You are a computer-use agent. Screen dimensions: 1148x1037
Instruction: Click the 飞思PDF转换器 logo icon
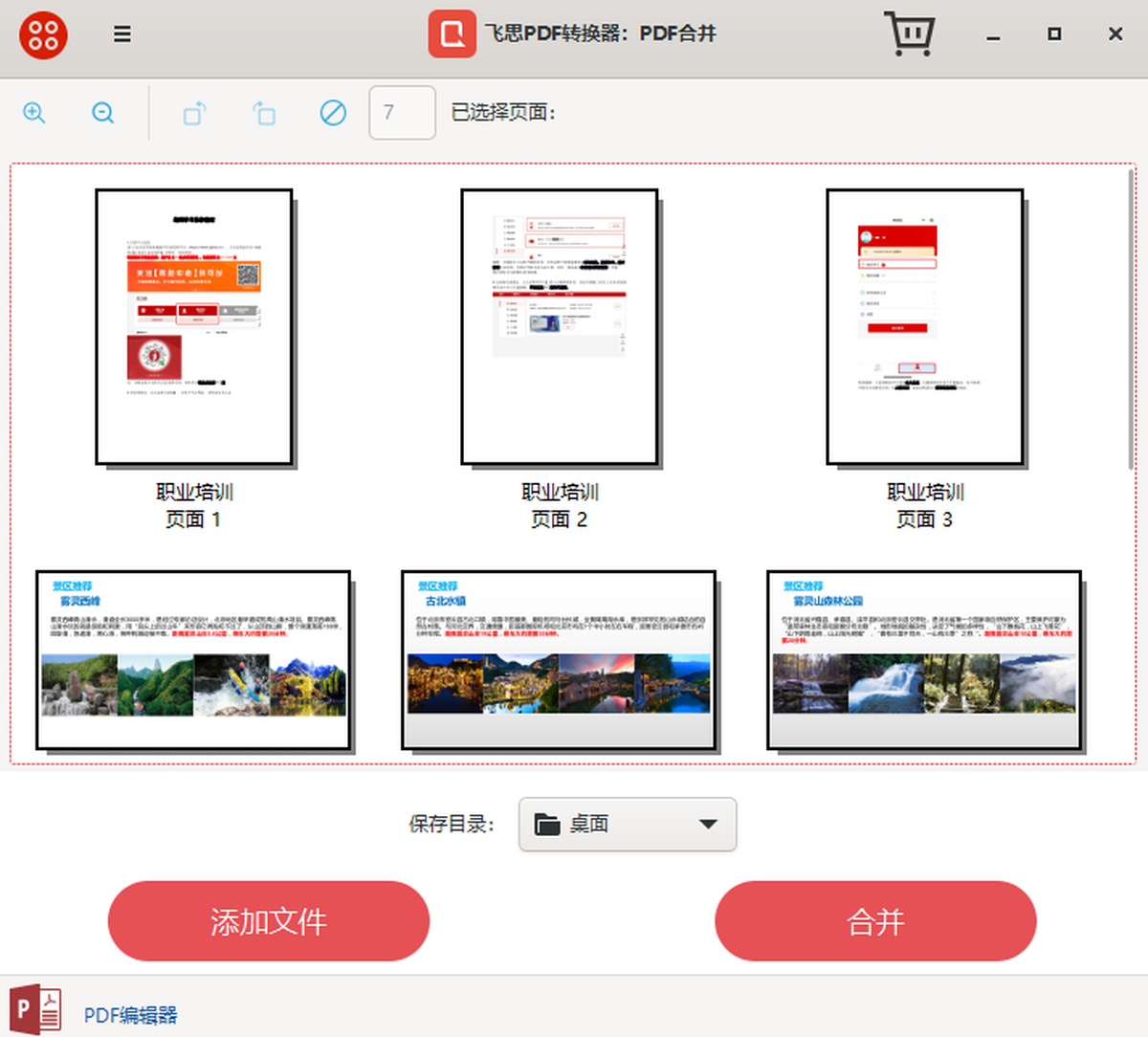[x=452, y=34]
